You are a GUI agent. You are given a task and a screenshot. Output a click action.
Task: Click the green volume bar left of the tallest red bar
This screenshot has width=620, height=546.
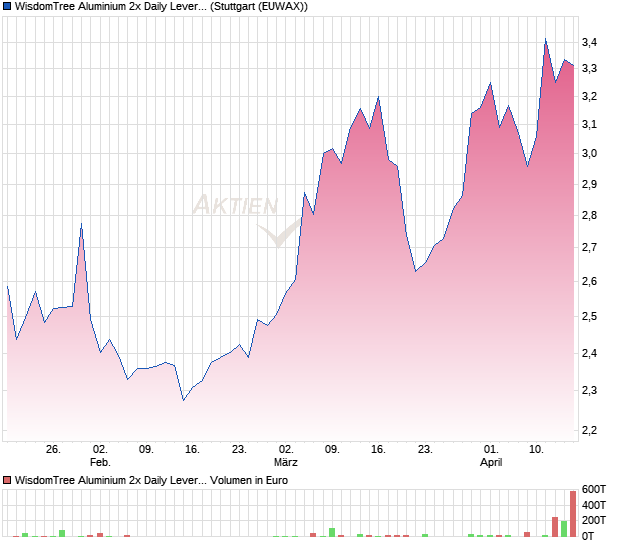coord(564,529)
